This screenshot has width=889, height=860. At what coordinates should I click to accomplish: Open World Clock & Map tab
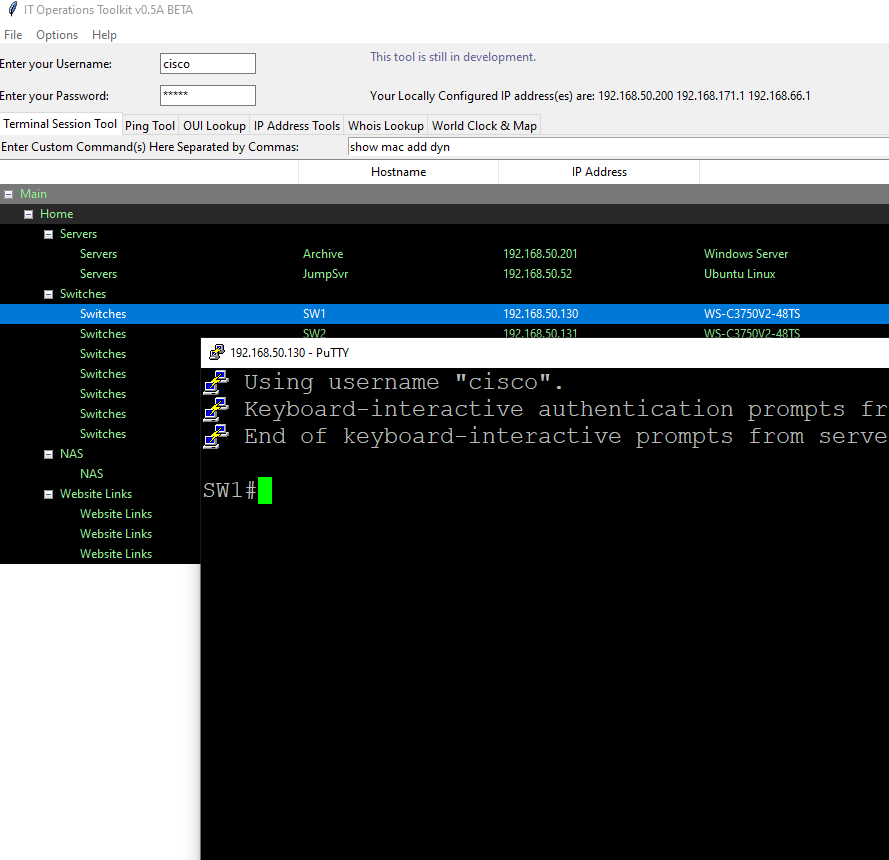[x=484, y=126]
